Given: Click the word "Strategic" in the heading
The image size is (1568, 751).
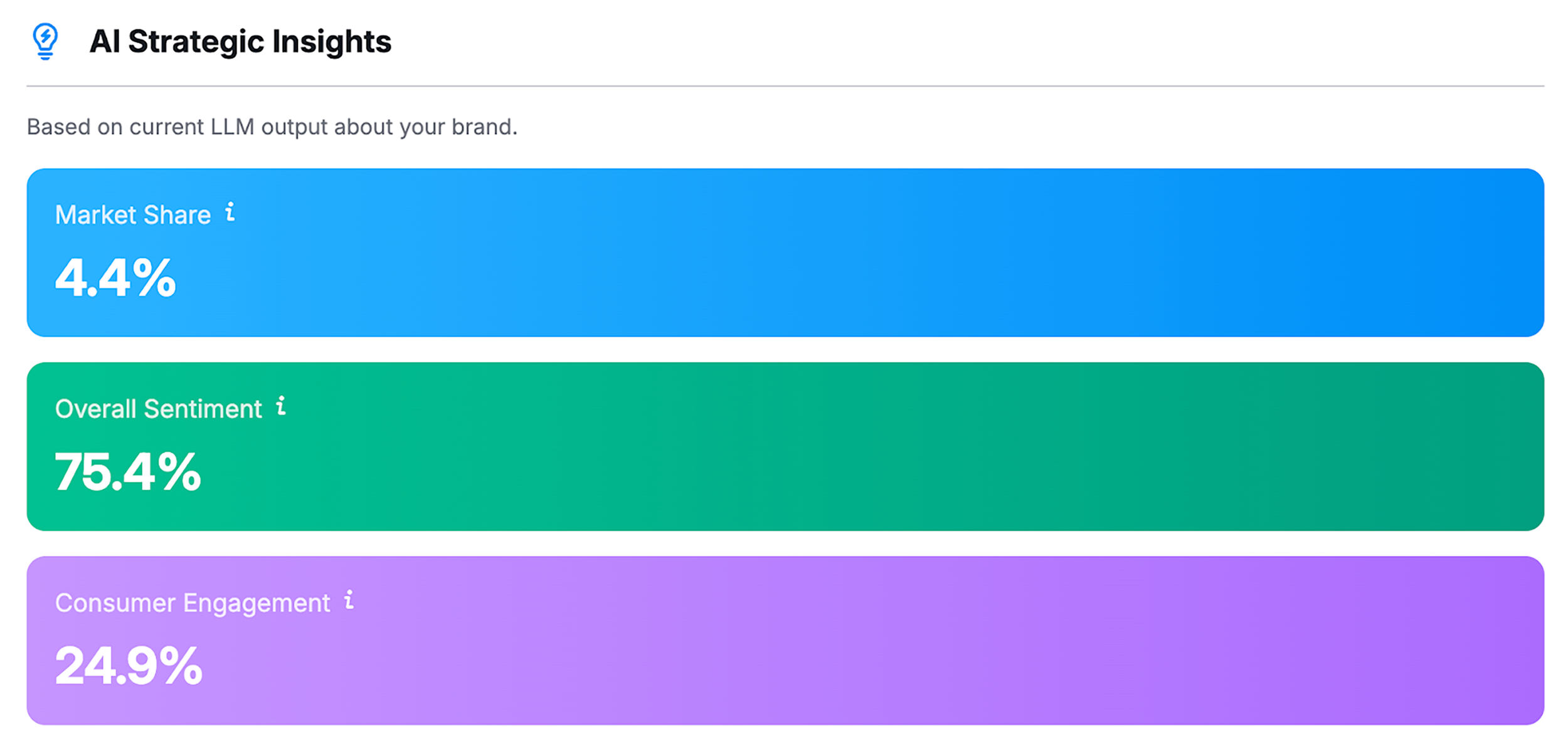Looking at the screenshot, I should tap(196, 42).
